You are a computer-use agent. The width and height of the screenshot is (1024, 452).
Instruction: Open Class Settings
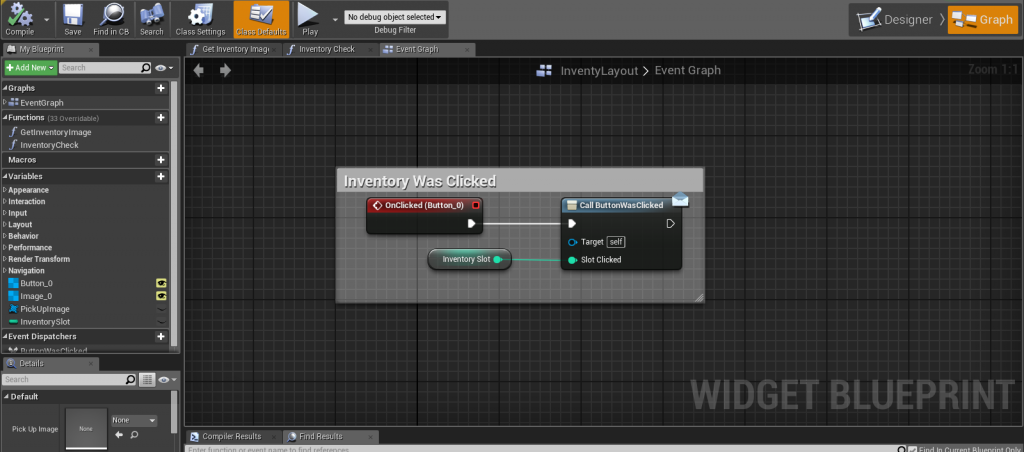coord(200,19)
